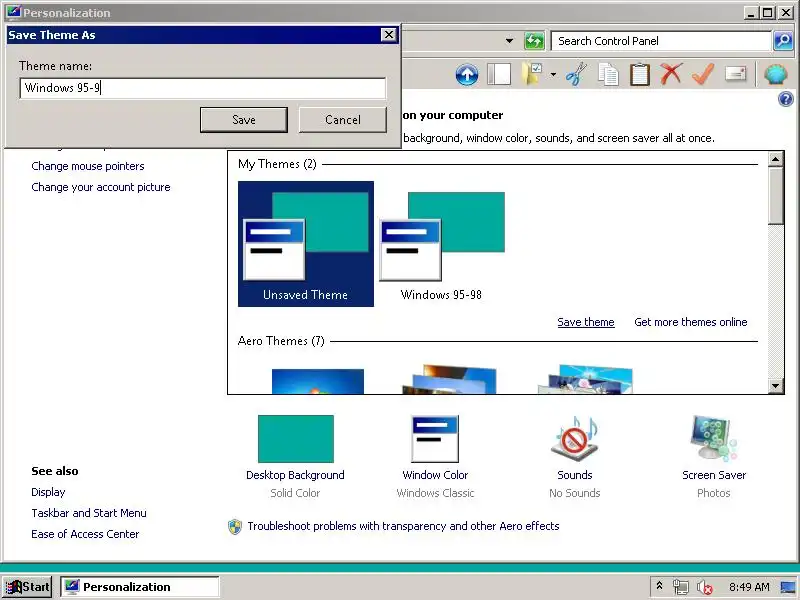
Task: Click the theme list scroll down arrow
Action: [776, 386]
